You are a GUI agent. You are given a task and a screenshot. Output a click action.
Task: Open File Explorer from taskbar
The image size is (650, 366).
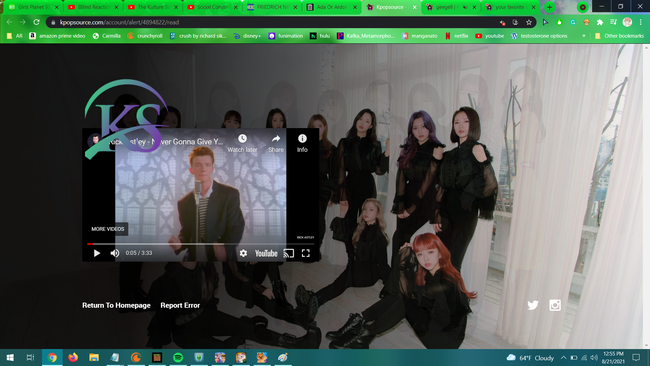(x=94, y=357)
